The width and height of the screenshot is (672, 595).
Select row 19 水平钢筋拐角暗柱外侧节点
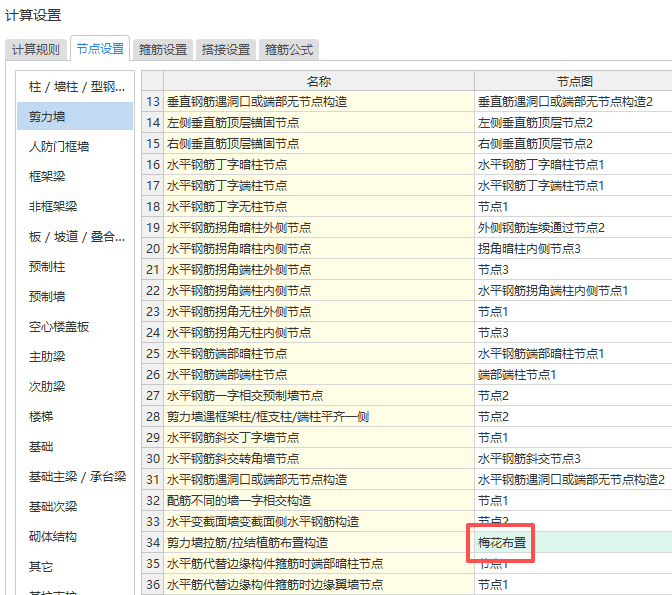(x=319, y=228)
